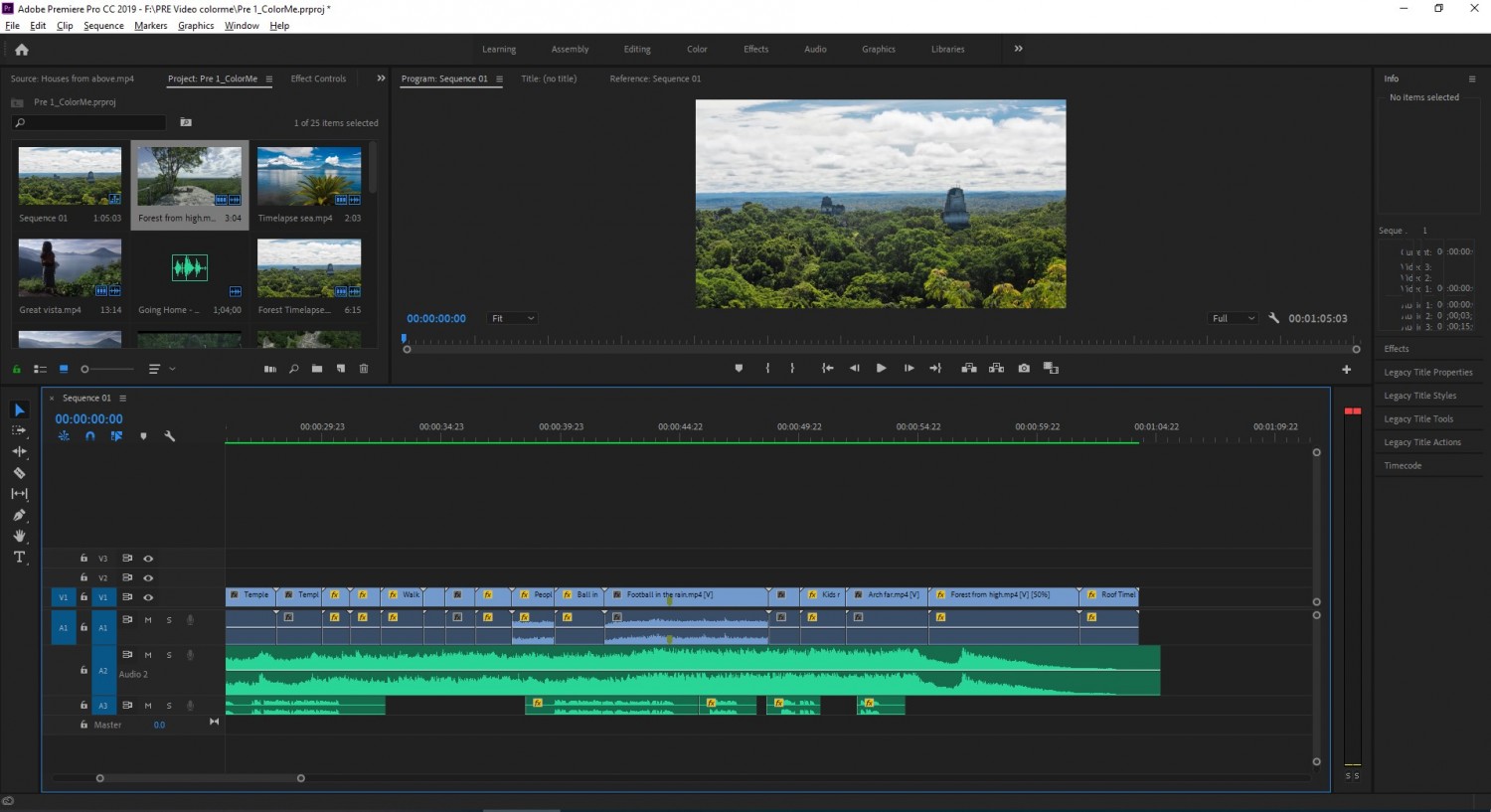Export frame with the camera icon
Screen dimensions: 1491x812
(x=1024, y=368)
